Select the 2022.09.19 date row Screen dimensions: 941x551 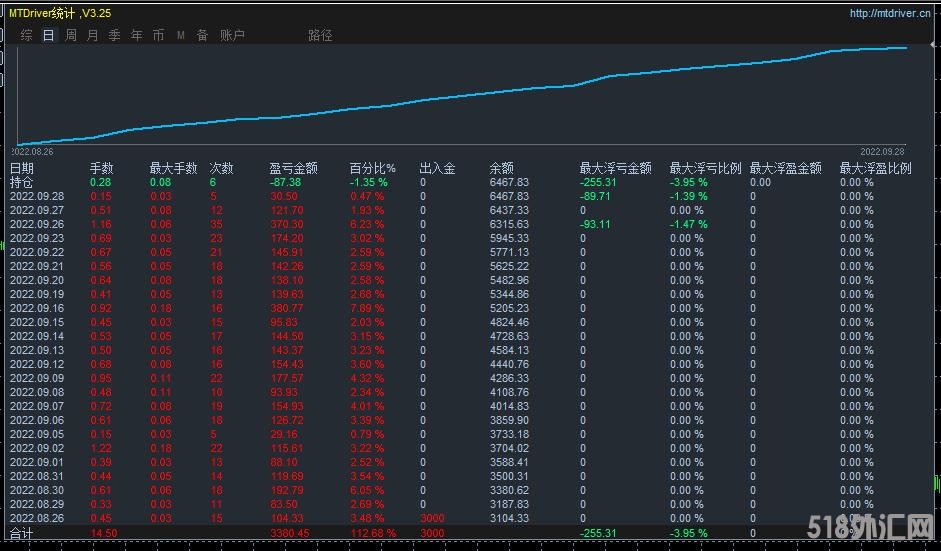coord(37,294)
